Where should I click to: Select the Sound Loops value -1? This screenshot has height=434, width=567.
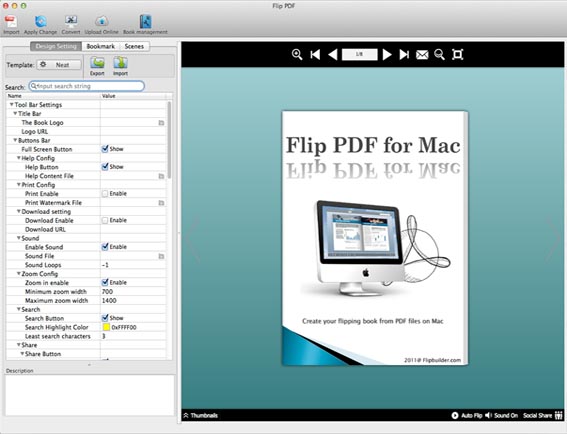[x=105, y=265]
